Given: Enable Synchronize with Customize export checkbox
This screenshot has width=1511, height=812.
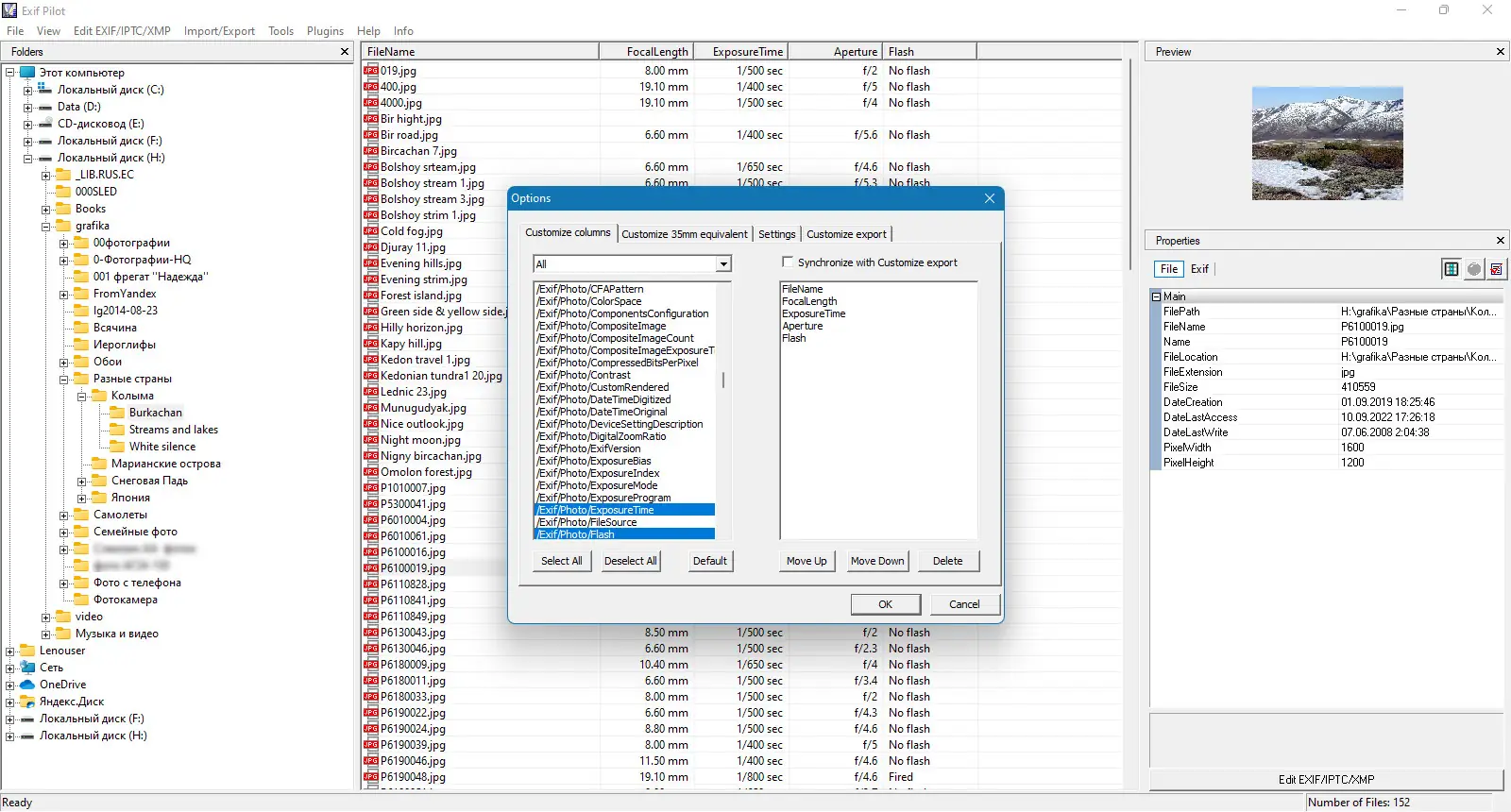Looking at the screenshot, I should (x=788, y=262).
